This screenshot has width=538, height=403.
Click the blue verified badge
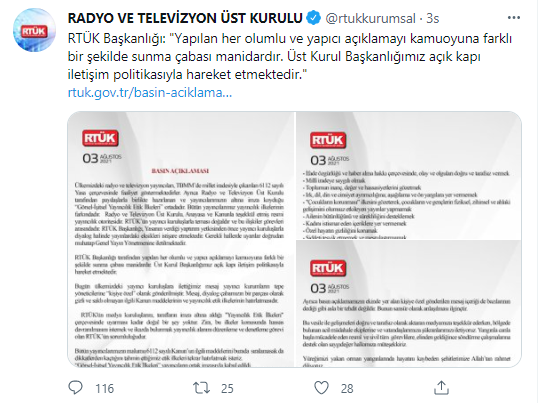coord(314,18)
